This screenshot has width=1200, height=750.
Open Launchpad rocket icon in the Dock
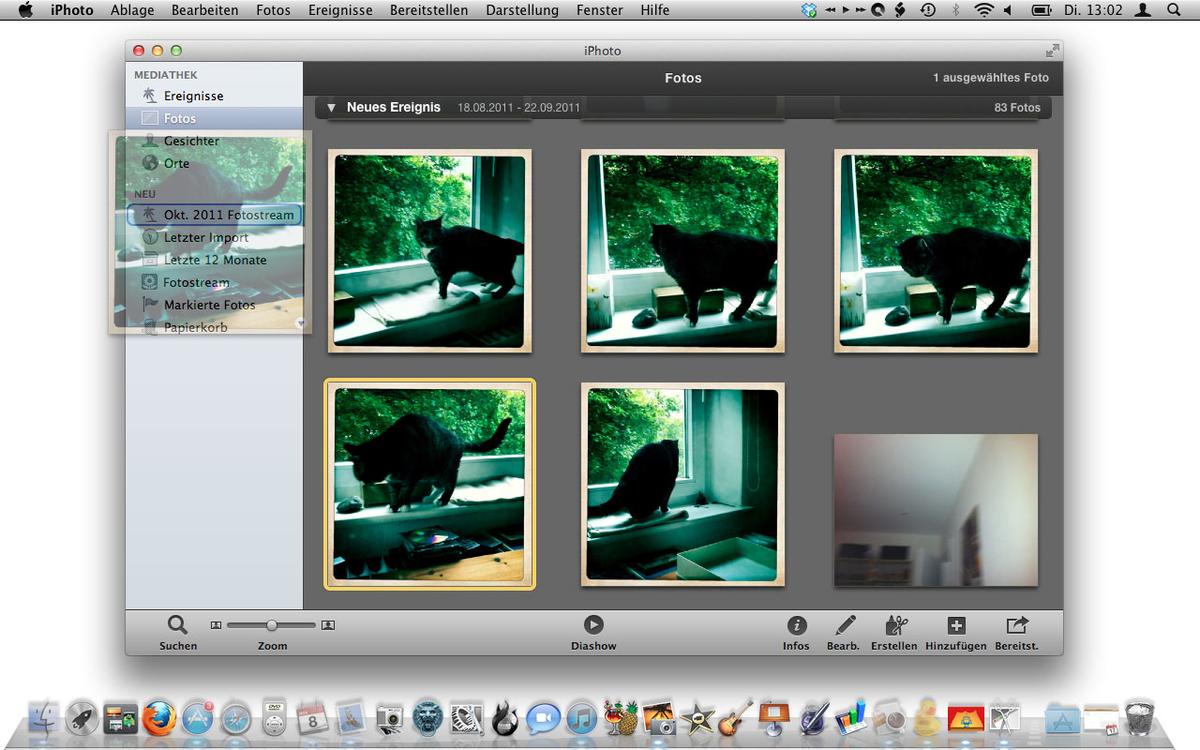coord(82,717)
